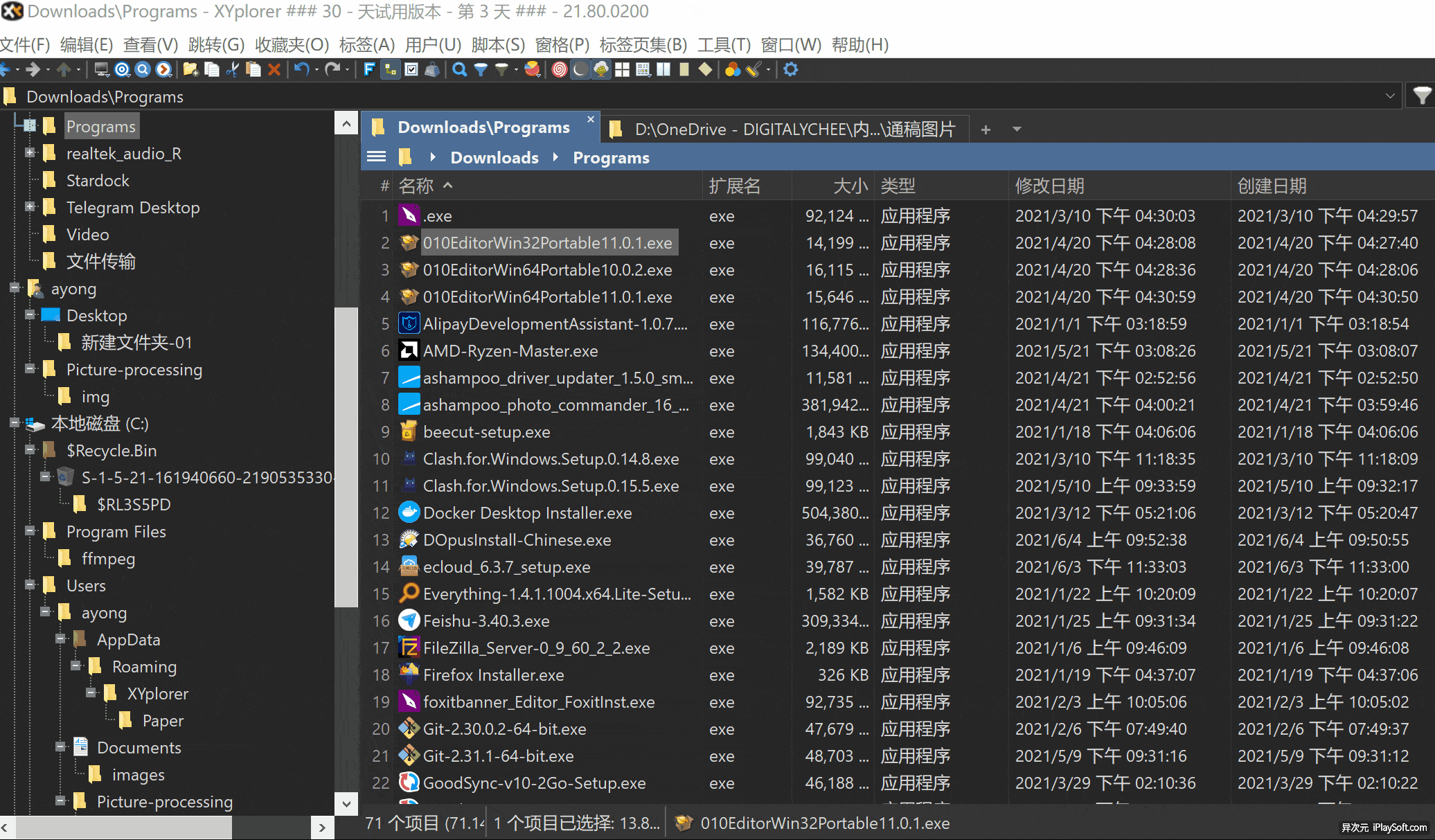The image size is (1435, 840).
Task: Toggle dark mode with the moon icon
Action: coord(580,69)
